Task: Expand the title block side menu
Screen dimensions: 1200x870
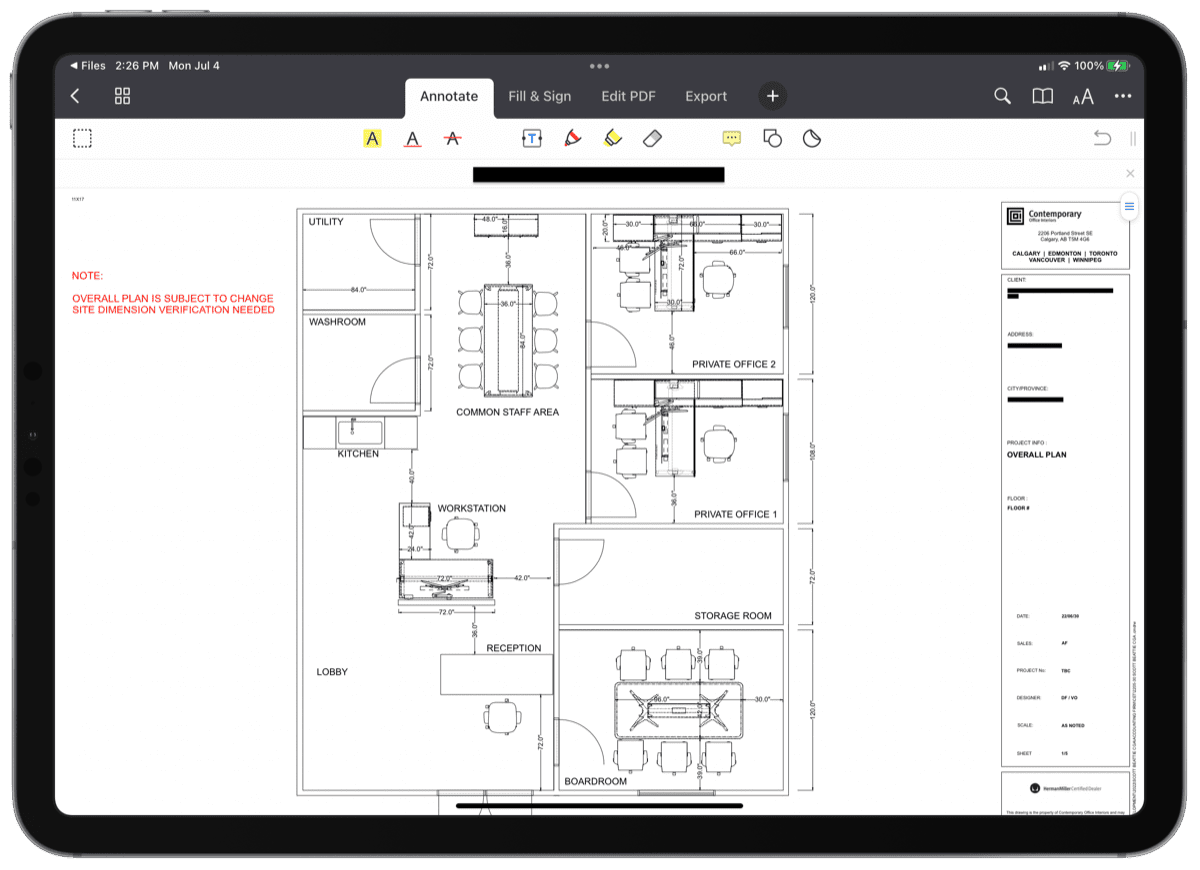Action: (x=1129, y=207)
